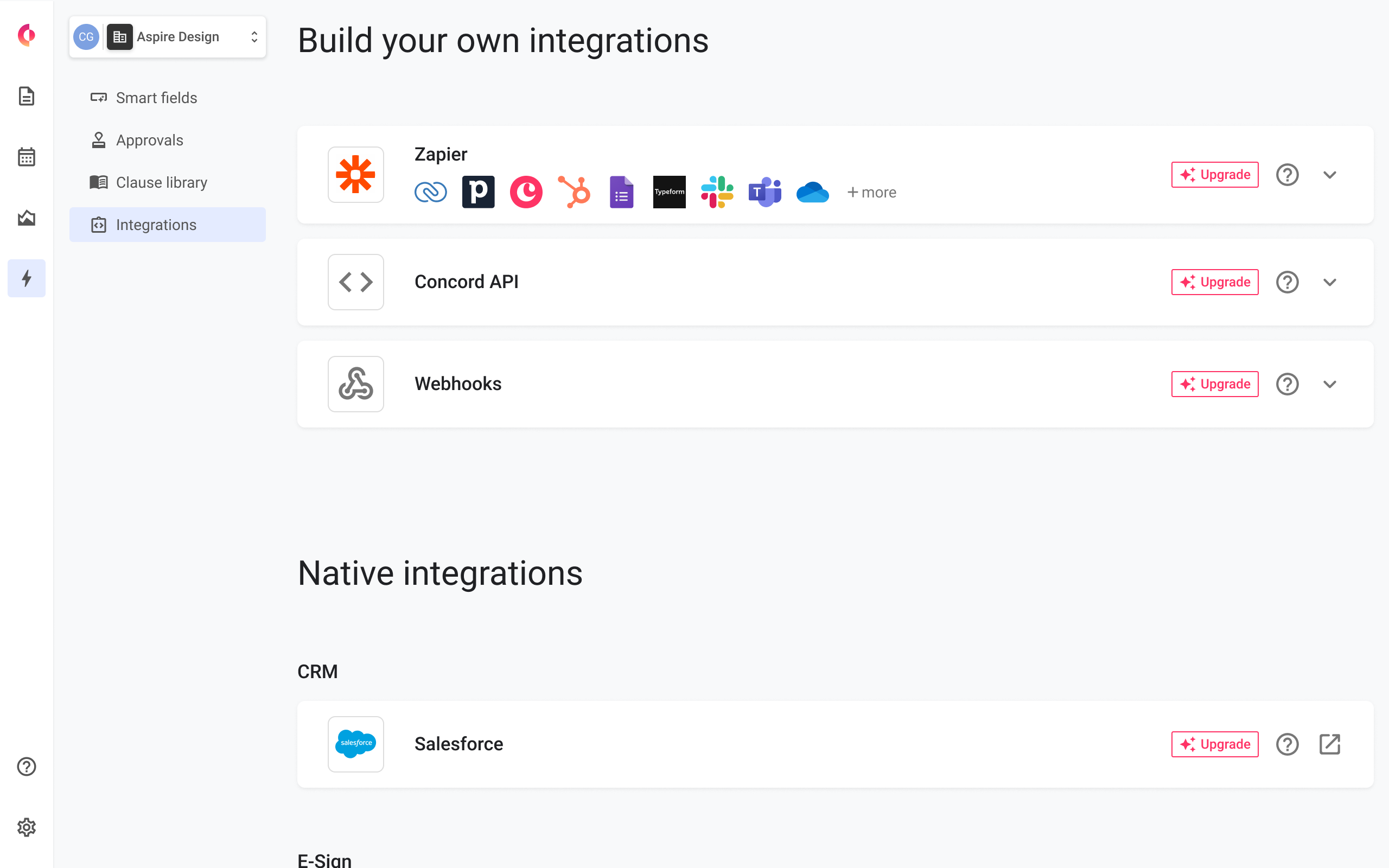Screen dimensions: 1389x868
Task: Open the Settings gear icon
Action: (27, 827)
